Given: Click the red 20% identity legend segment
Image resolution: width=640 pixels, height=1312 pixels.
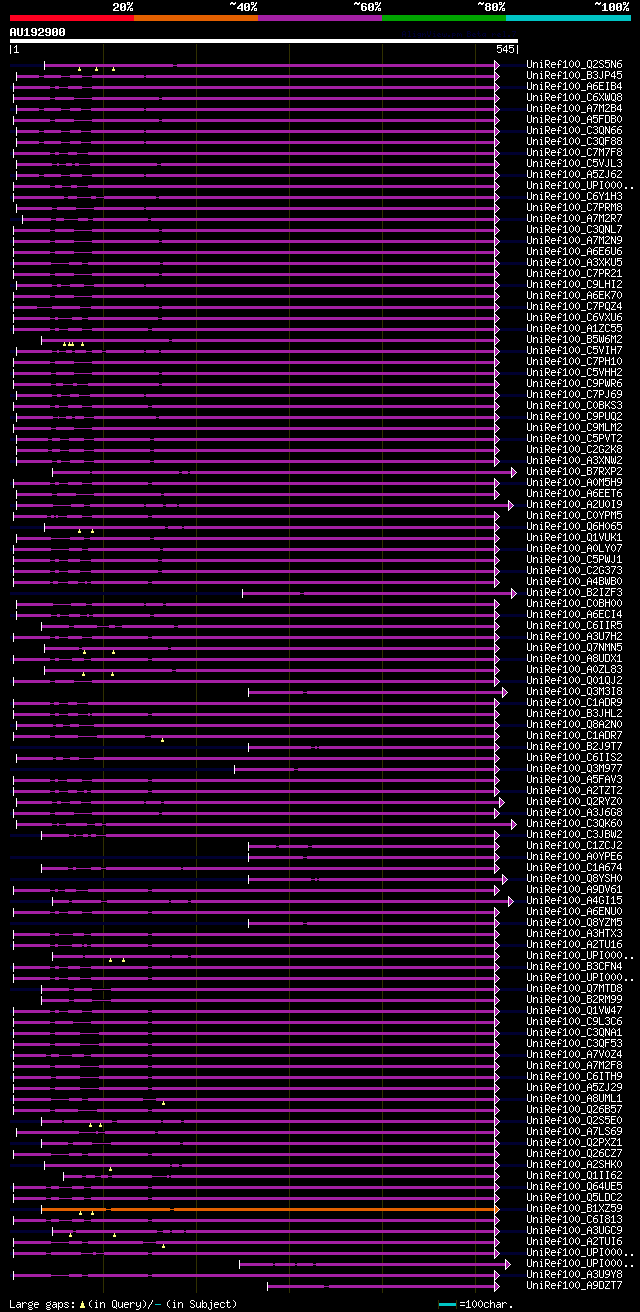Looking at the screenshot, I should pyautogui.click(x=71, y=18).
